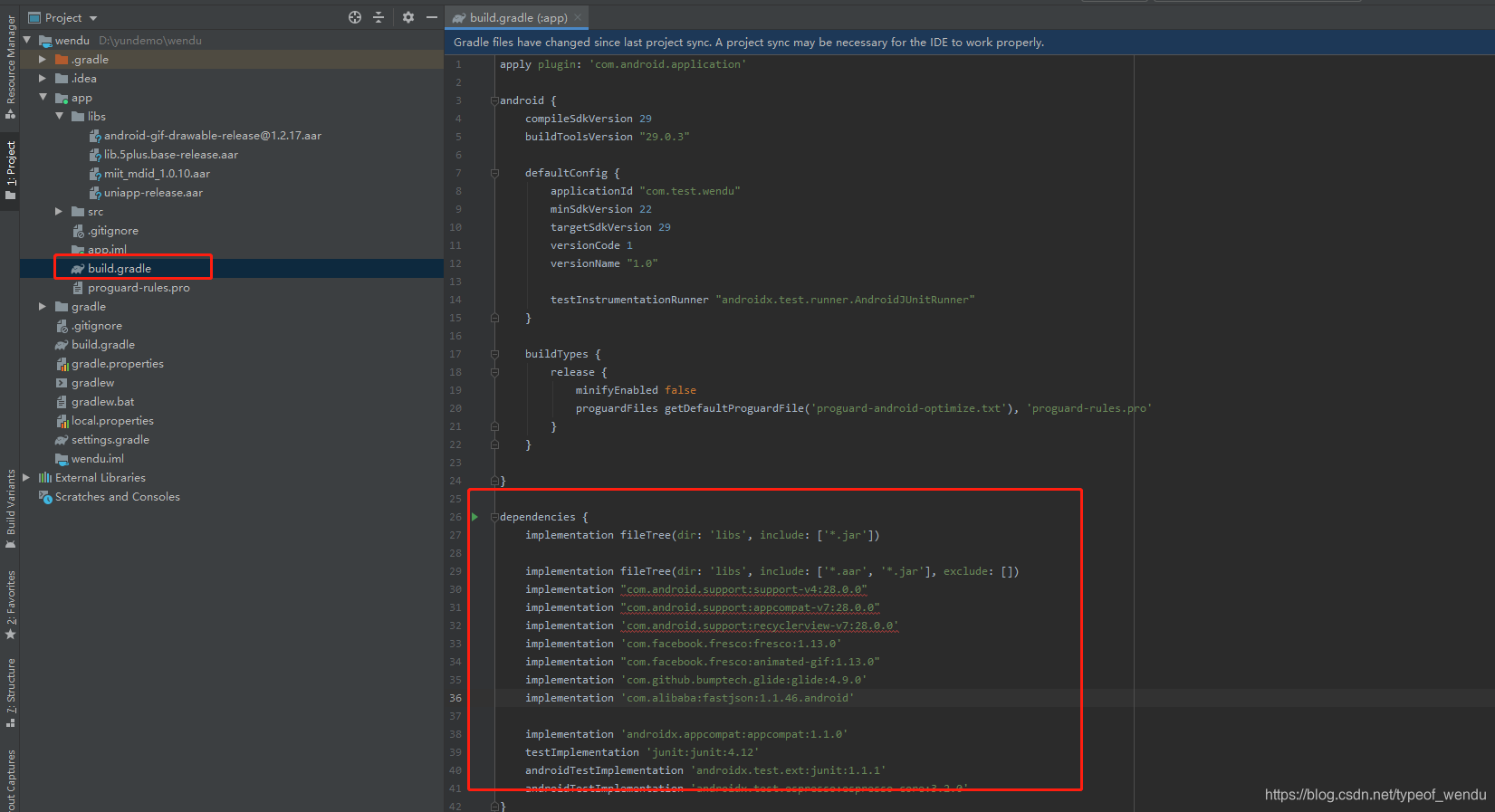Select local.properties file
The image size is (1495, 812).
click(x=112, y=420)
